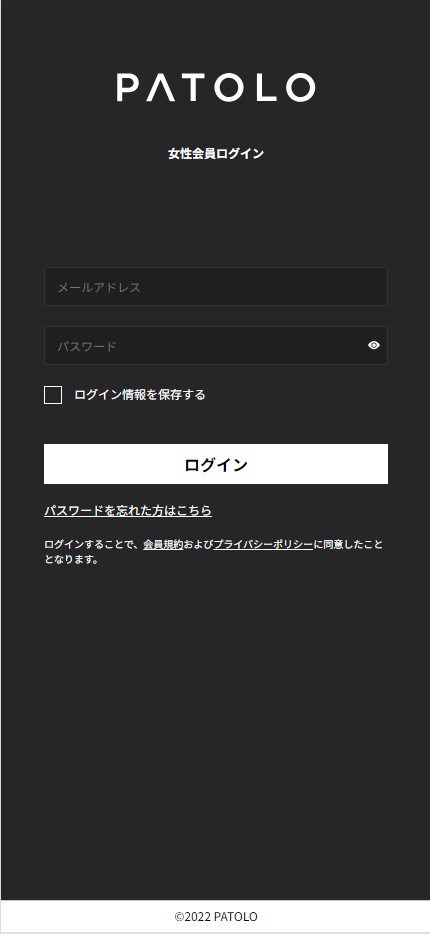Open the プライバシーポリシー link
The image size is (430, 934).
[x=263, y=544]
